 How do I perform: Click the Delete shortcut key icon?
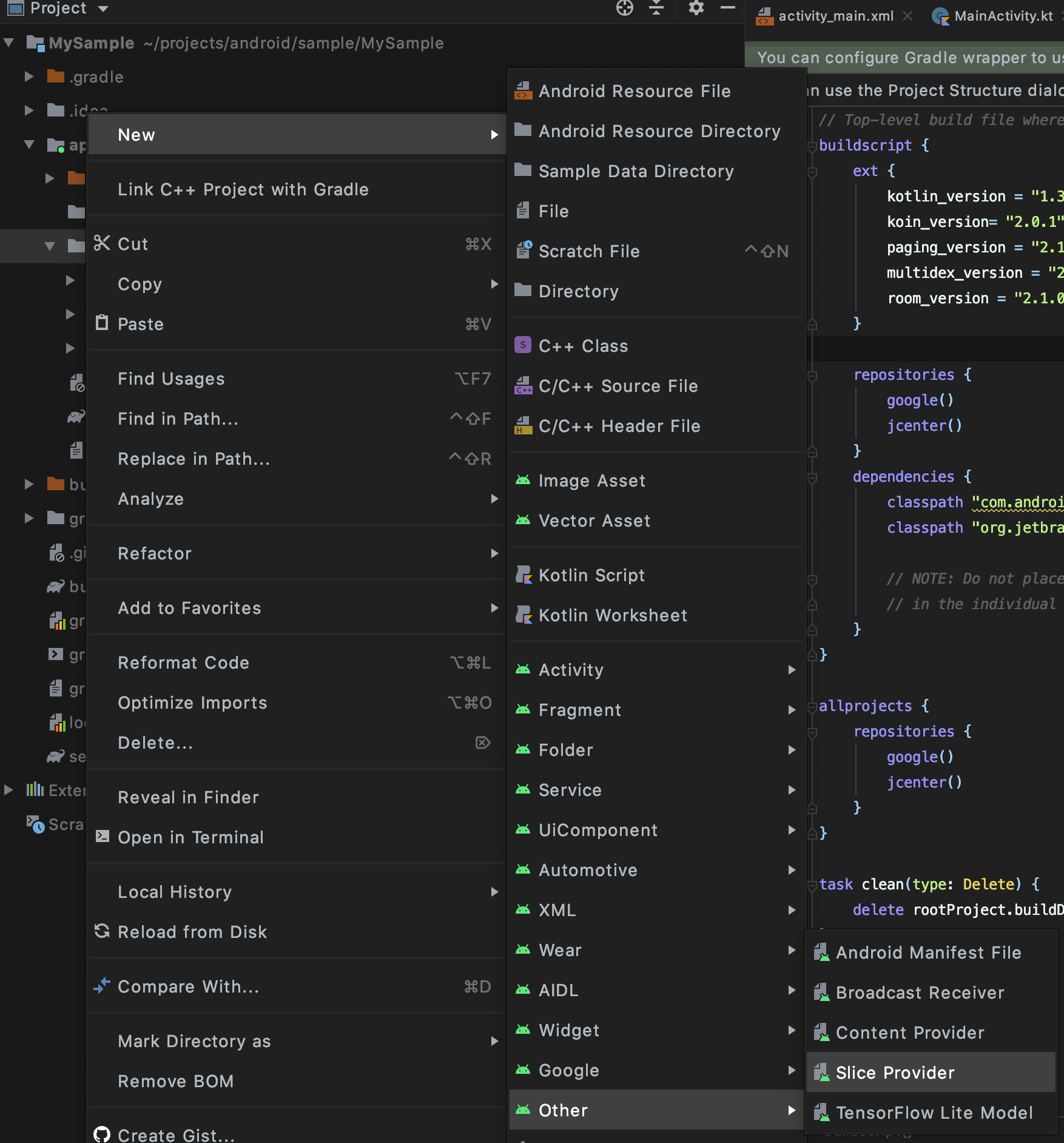pos(483,743)
